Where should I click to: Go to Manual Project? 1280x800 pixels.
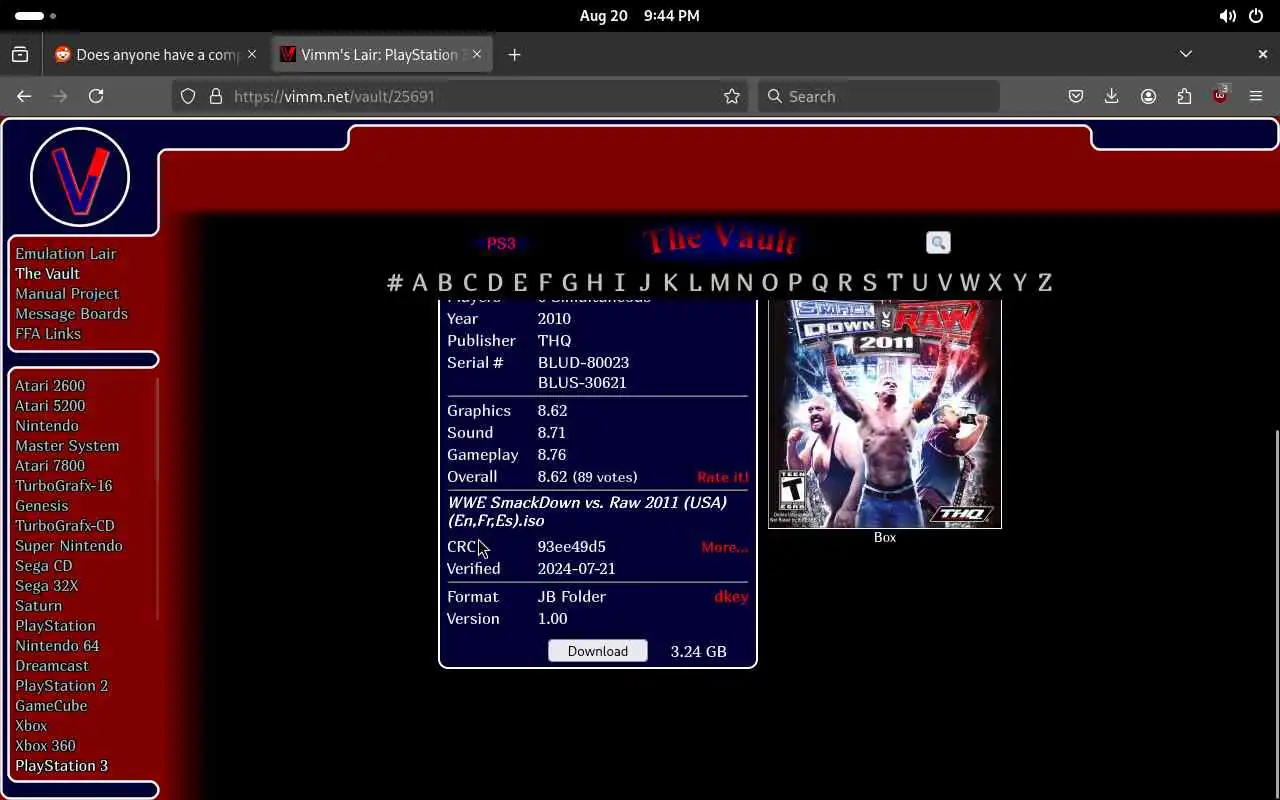click(67, 294)
